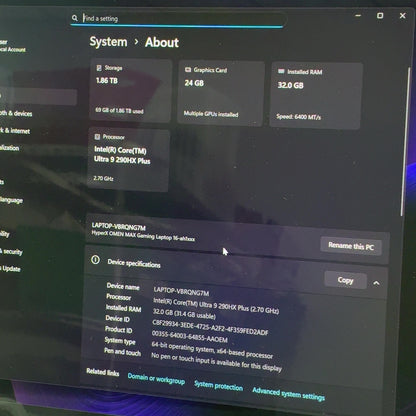
Task: Minimize the Settings window
Action: click(x=358, y=15)
